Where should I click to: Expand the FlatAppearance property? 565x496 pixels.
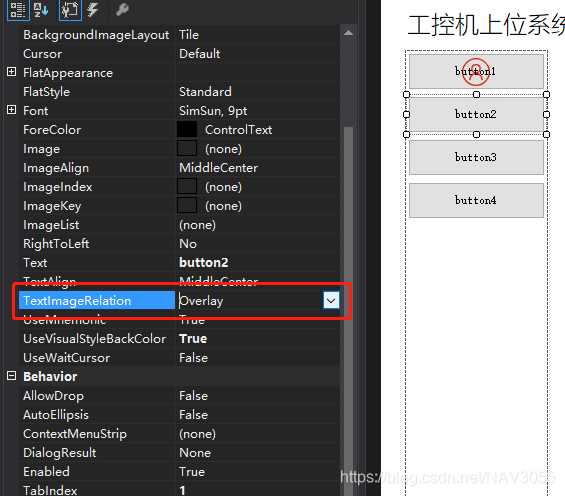click(x=12, y=72)
